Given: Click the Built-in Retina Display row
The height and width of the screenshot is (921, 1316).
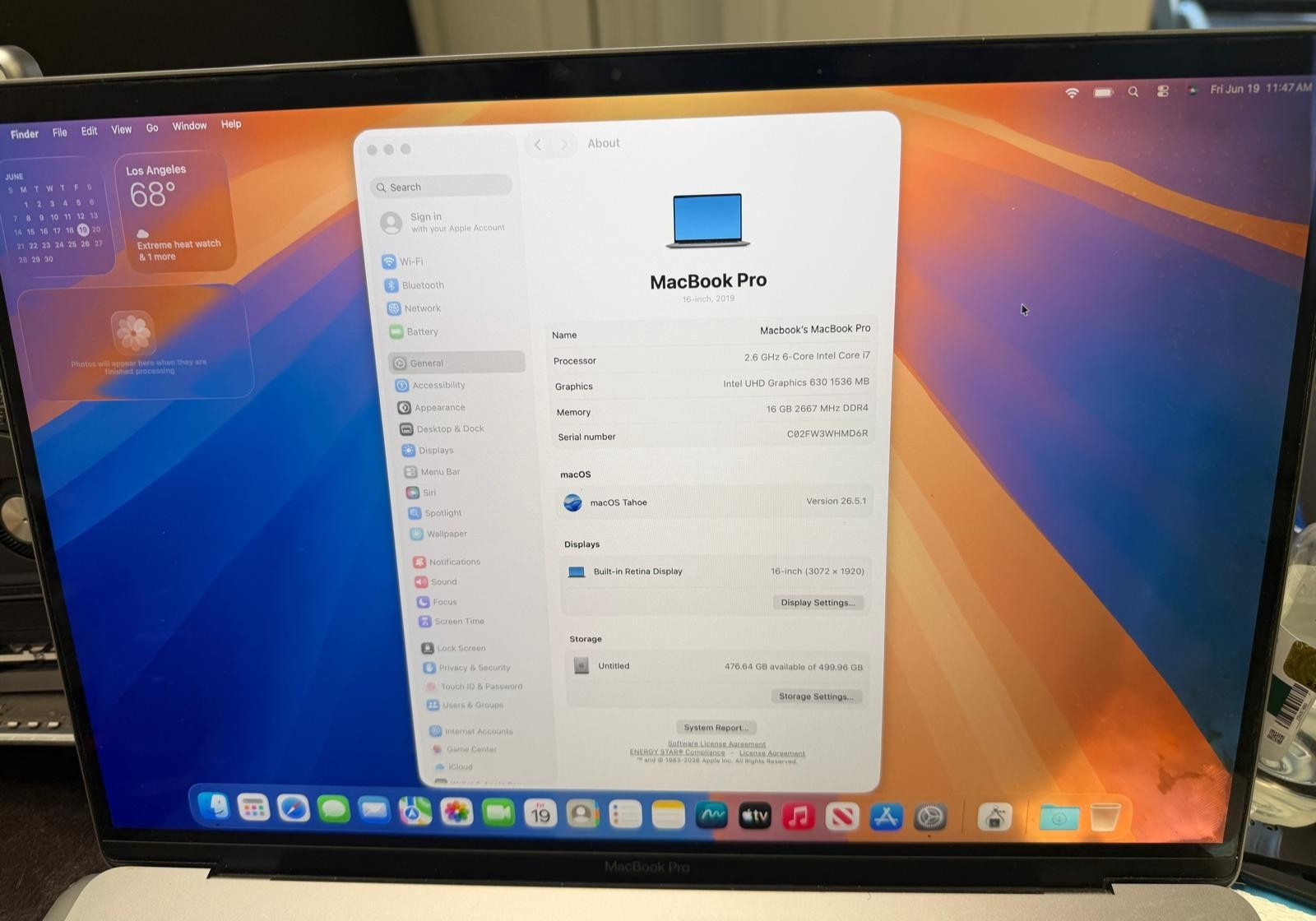Looking at the screenshot, I should click(x=716, y=572).
